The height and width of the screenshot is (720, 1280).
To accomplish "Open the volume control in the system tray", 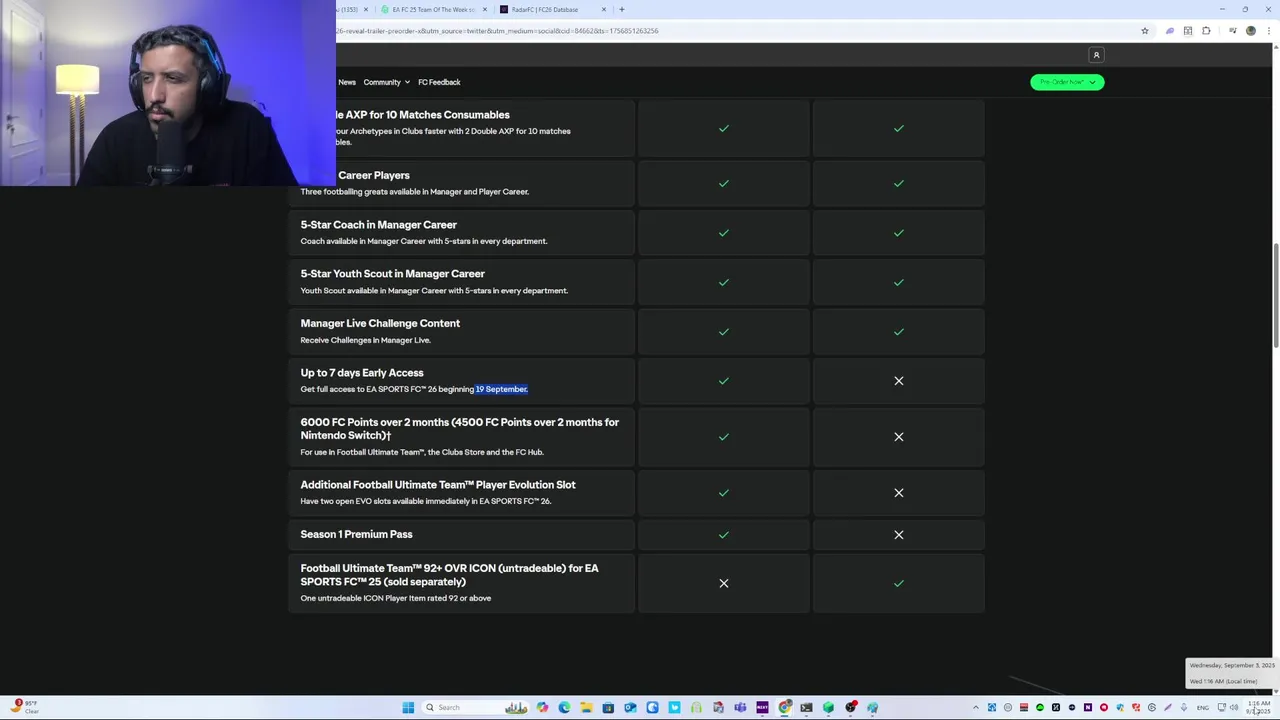I will click(1234, 707).
